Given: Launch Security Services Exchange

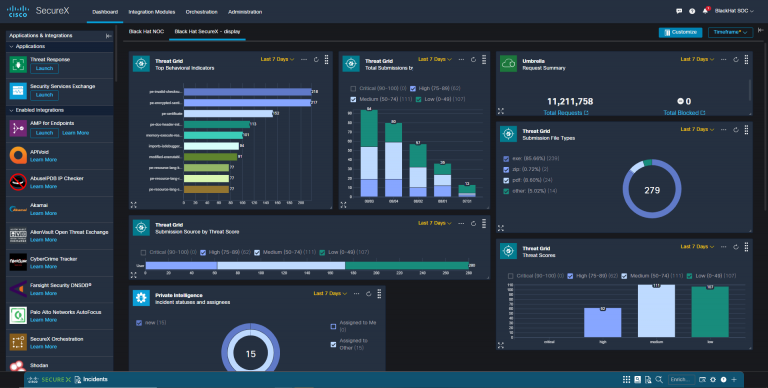Looking at the screenshot, I should click(x=44, y=95).
